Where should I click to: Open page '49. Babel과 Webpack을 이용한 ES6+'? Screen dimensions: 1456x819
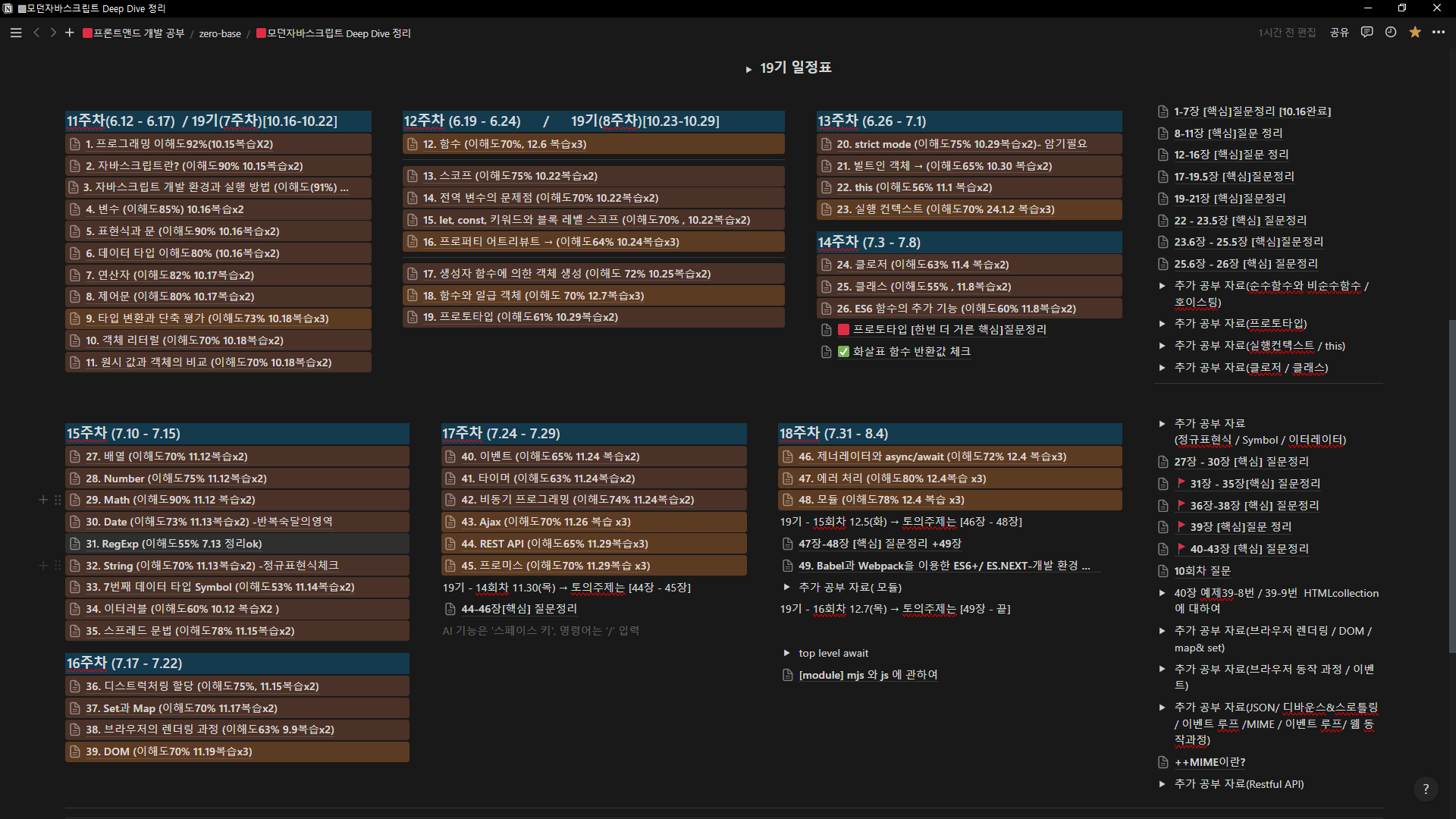[945, 566]
